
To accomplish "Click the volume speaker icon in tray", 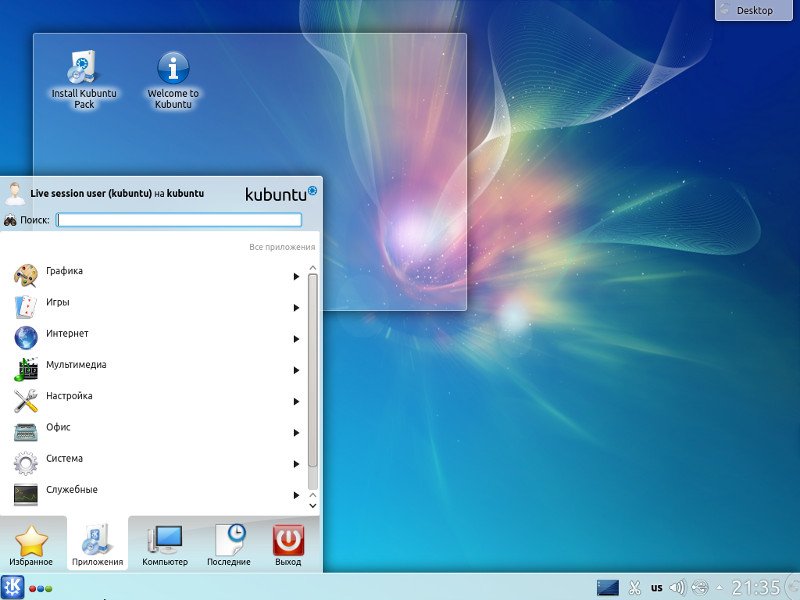I will pyautogui.click(x=677, y=587).
